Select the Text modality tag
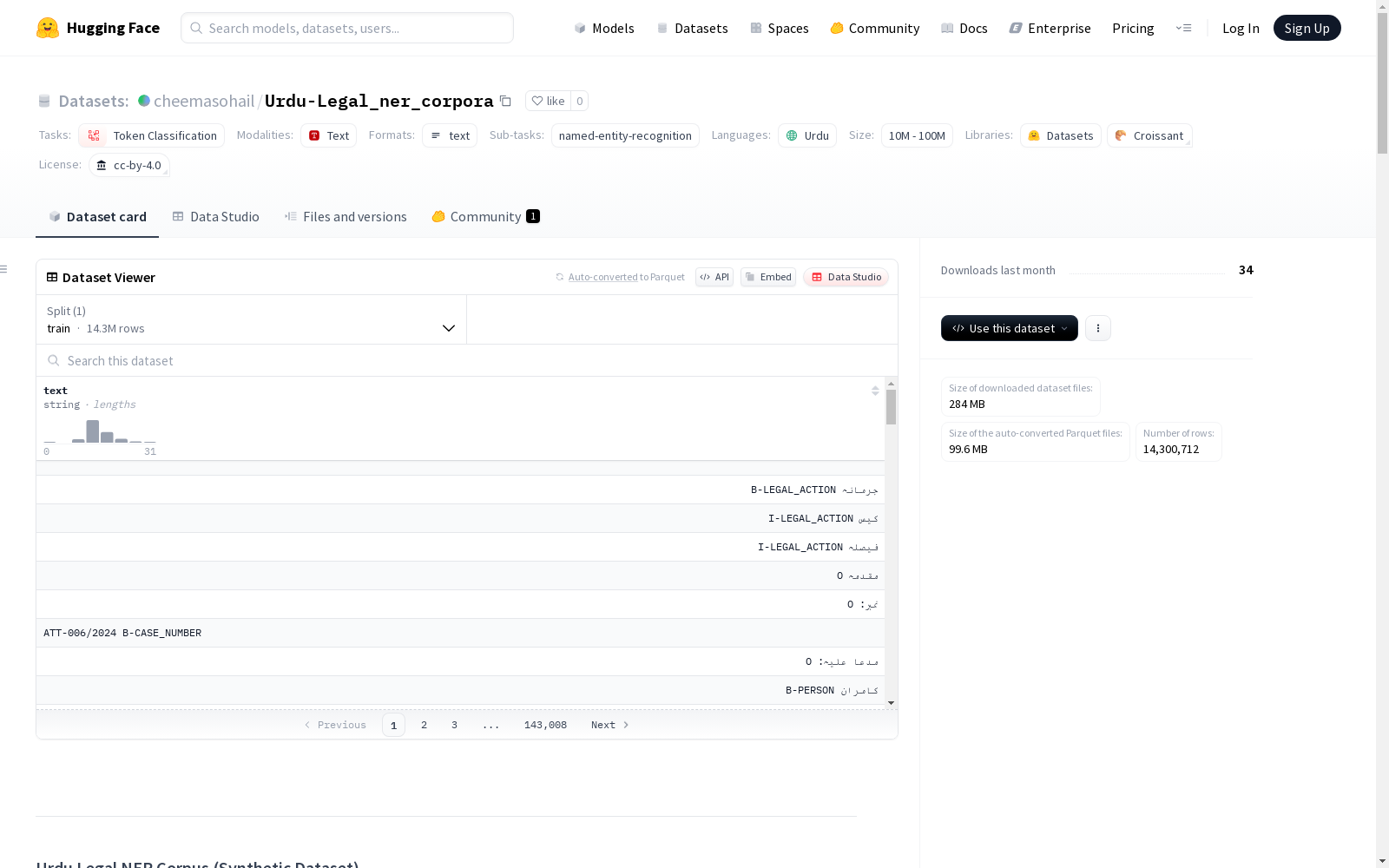This screenshot has width=1389, height=868. pyautogui.click(x=329, y=135)
